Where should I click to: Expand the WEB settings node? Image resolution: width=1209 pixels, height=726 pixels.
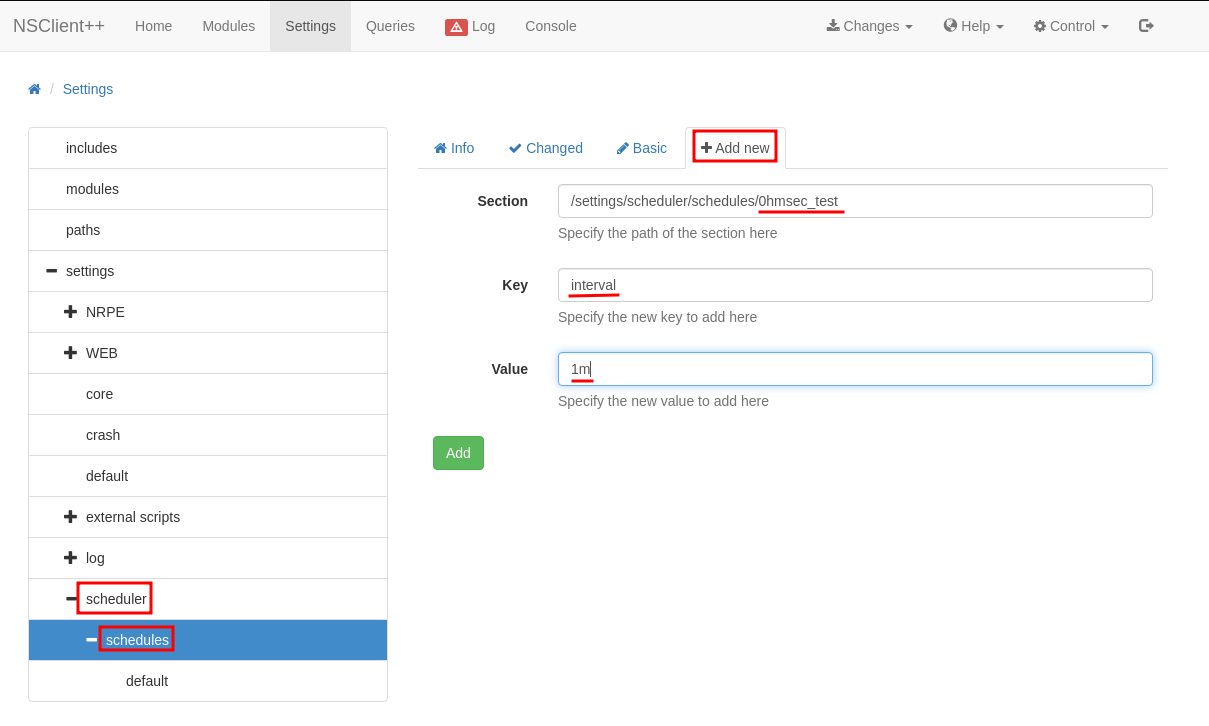point(70,353)
